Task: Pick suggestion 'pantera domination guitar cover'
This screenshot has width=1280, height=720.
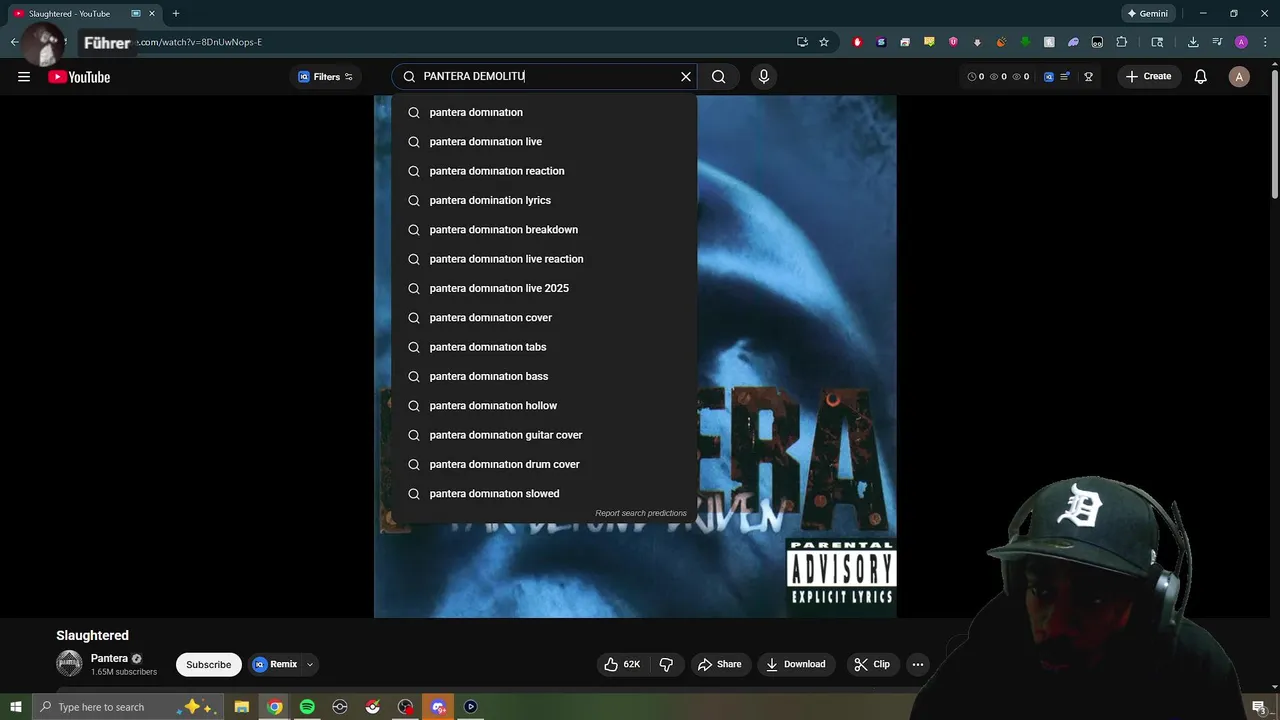Action: click(544, 435)
